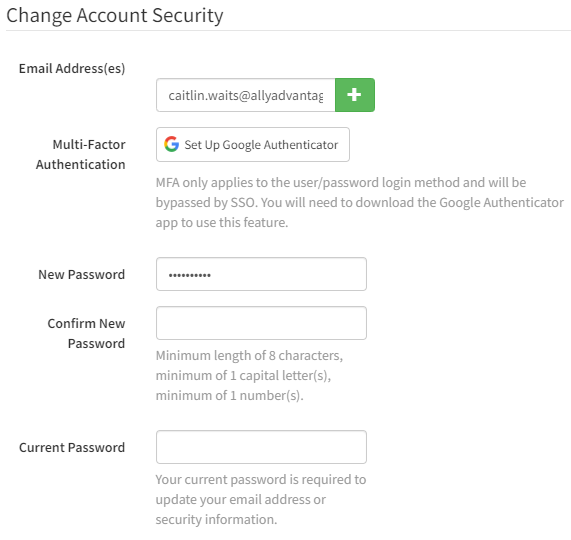Select the Set Up Google Authenticator text
Image resolution: width=571 pixels, height=540 pixels.
(x=261, y=145)
